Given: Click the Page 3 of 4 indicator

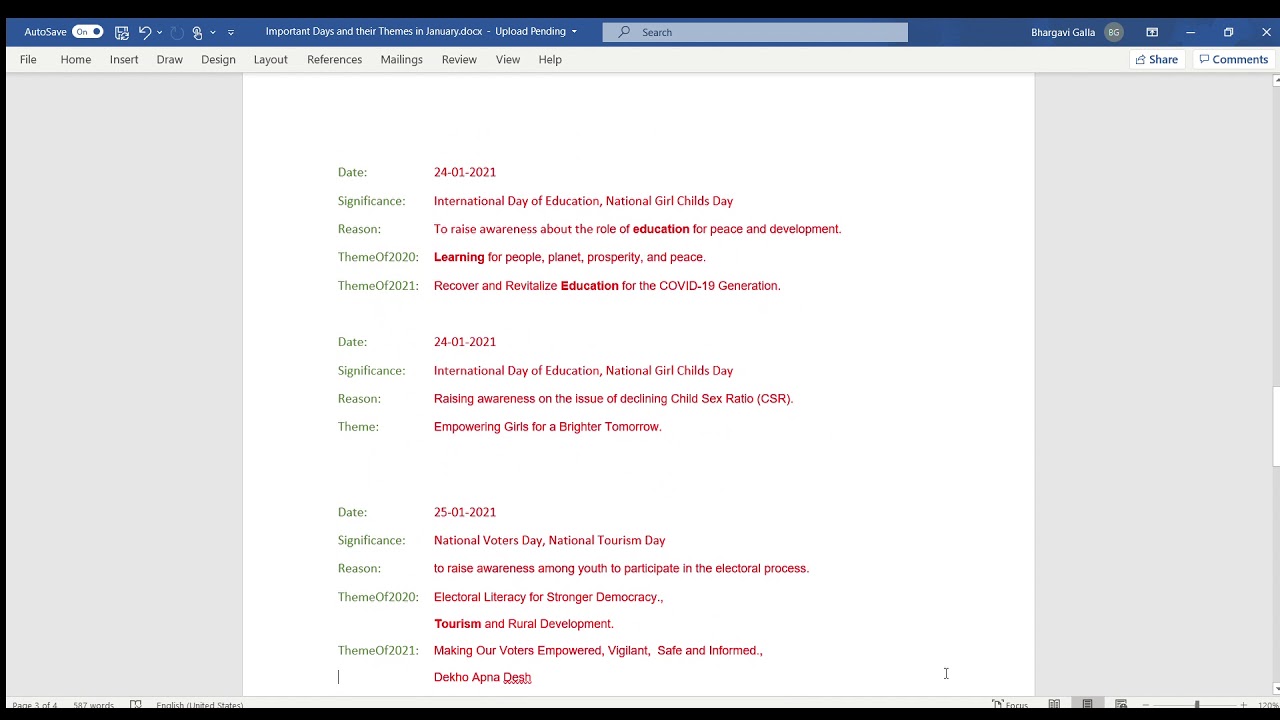Looking at the screenshot, I should coord(35,705).
